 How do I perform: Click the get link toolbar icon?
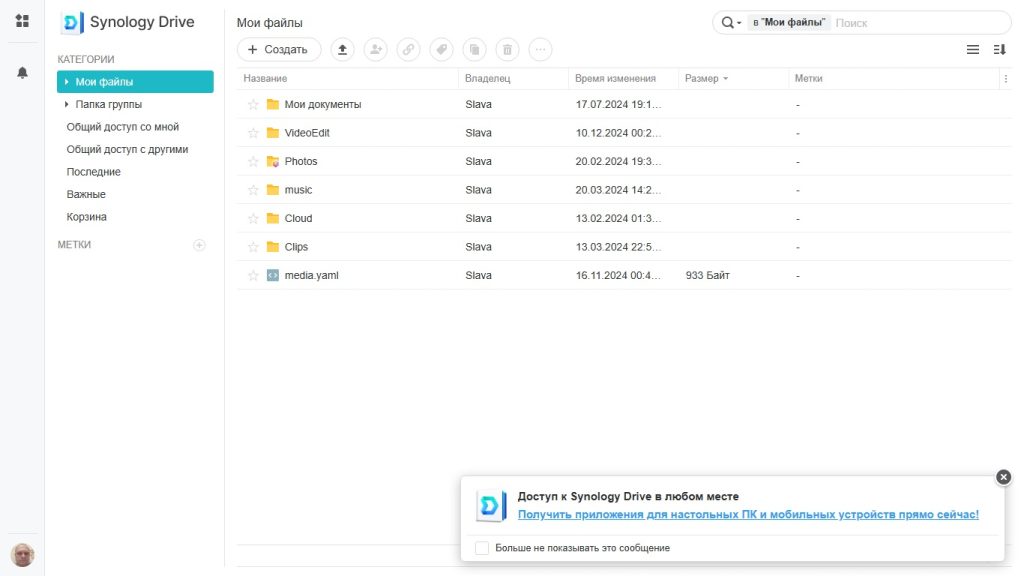(x=408, y=50)
